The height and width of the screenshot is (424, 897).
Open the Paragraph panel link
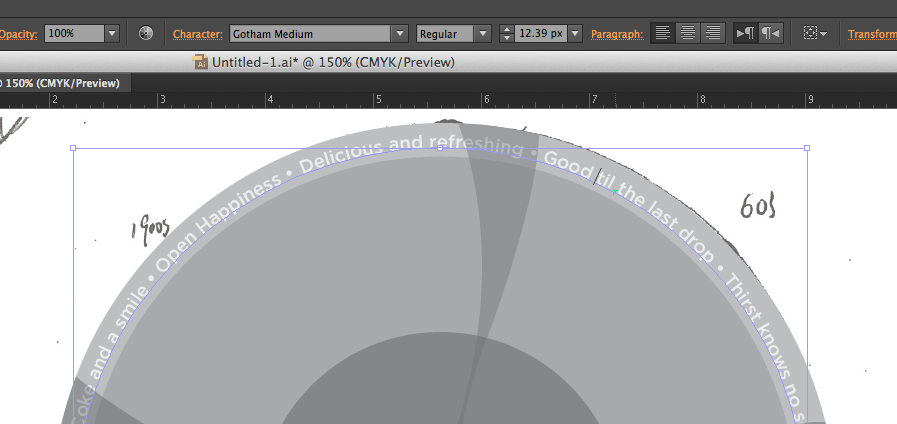click(x=617, y=34)
